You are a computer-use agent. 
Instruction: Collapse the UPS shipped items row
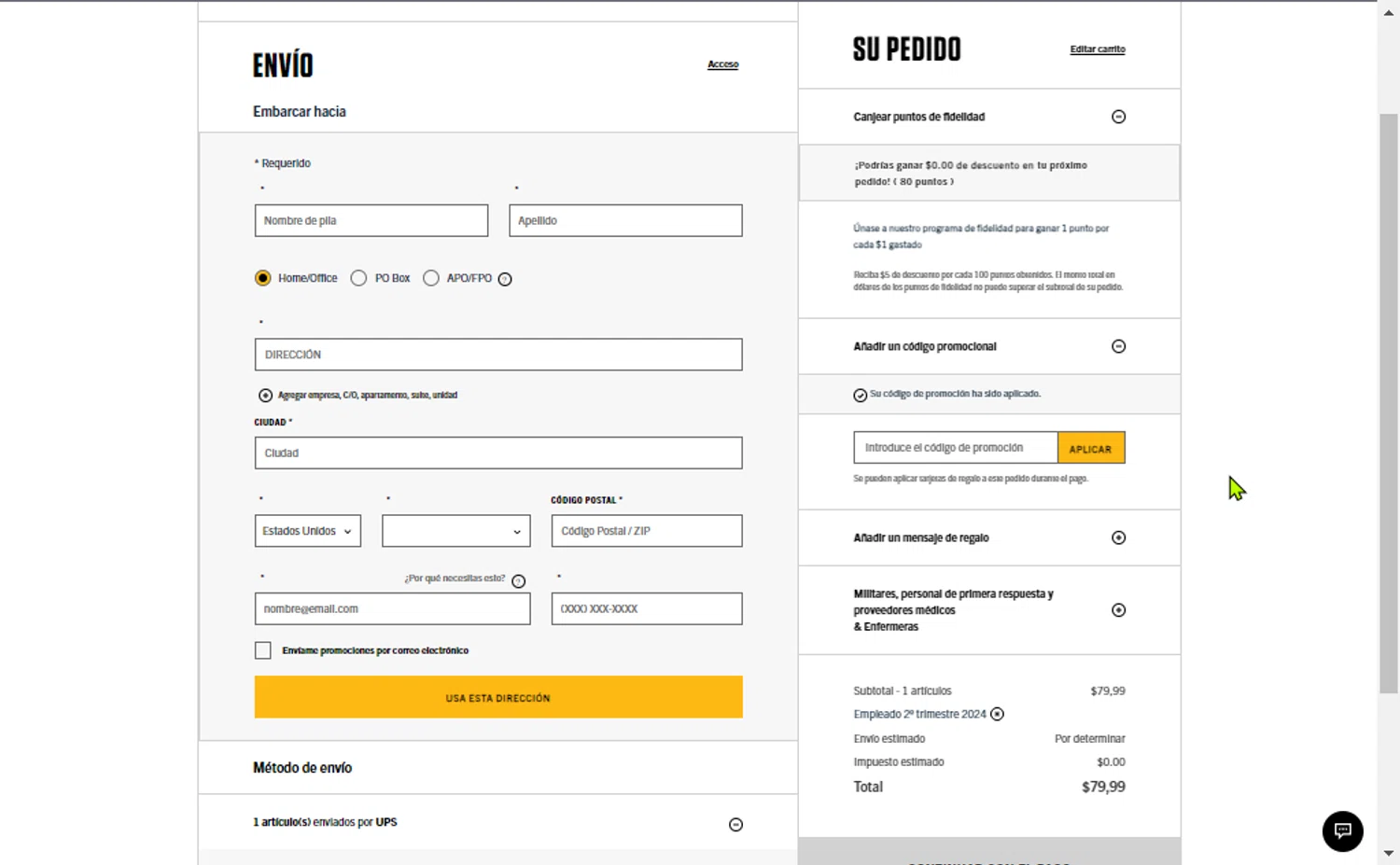click(x=735, y=825)
